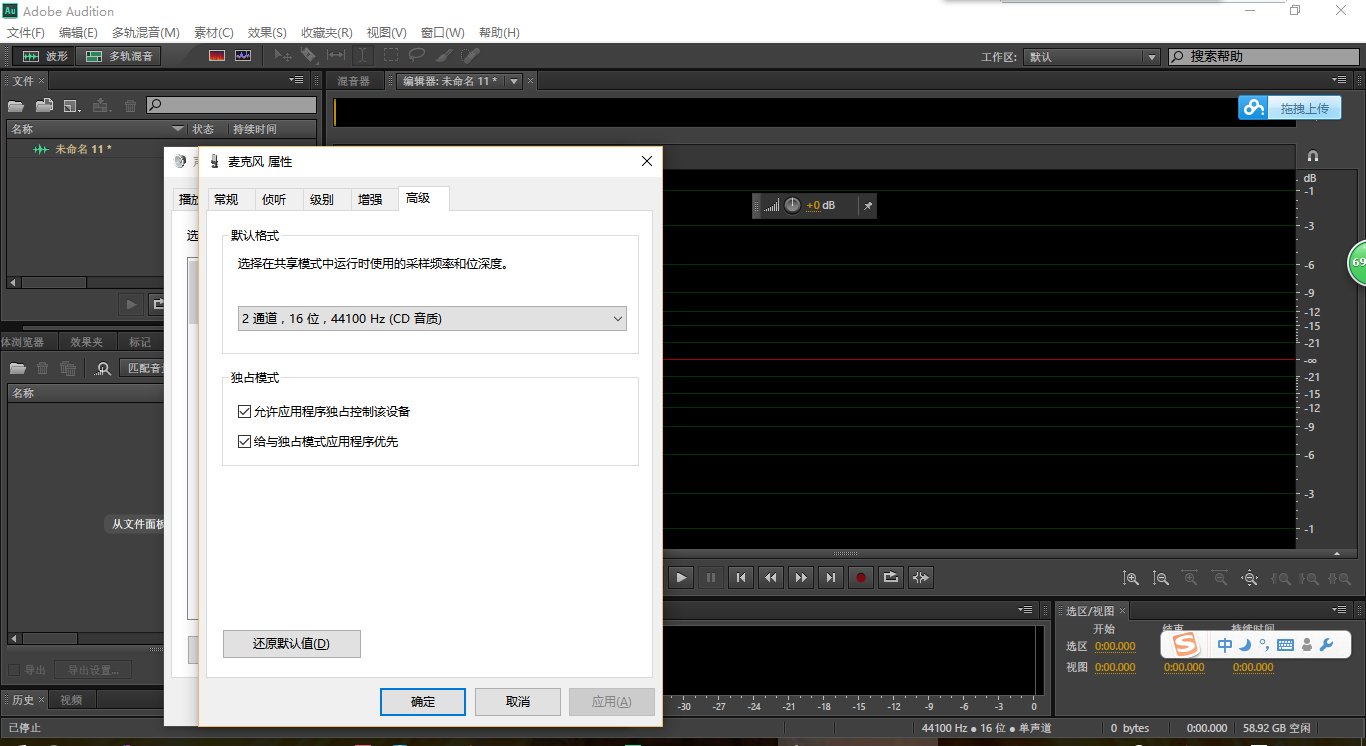Toggle the 导出 checkbox in match volume panel
1366x746 pixels.
click(x=14, y=670)
